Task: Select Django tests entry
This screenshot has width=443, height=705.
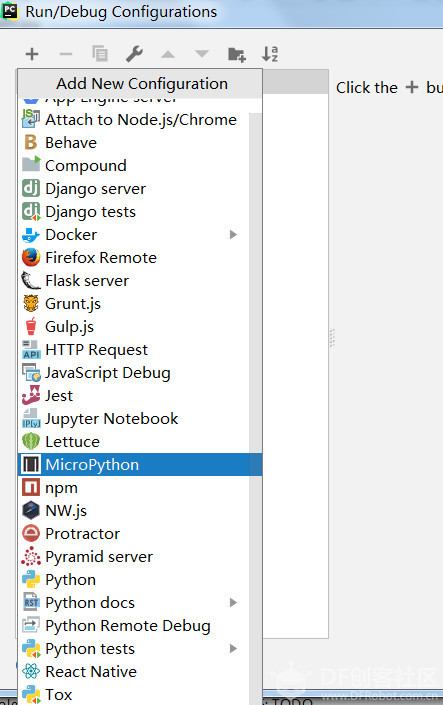Action: click(x=133, y=211)
